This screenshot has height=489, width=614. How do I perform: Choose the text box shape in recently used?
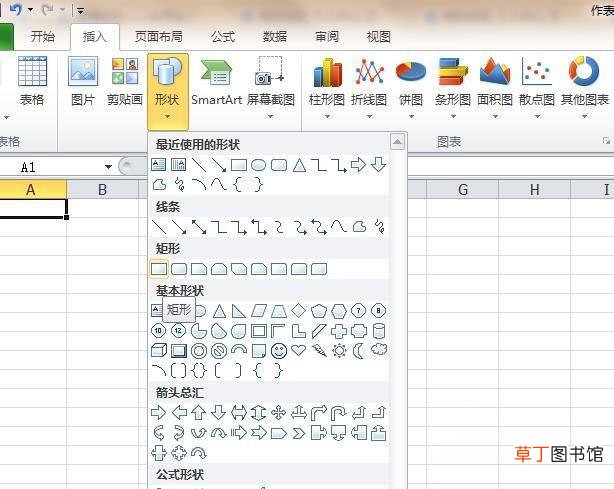tap(159, 165)
